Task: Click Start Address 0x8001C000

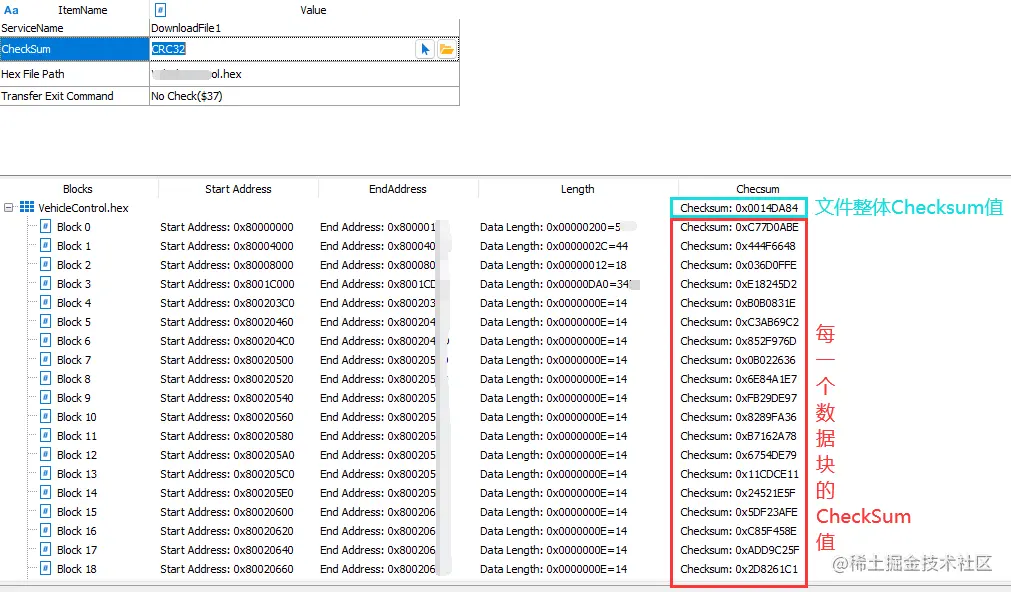Action: tap(227, 284)
